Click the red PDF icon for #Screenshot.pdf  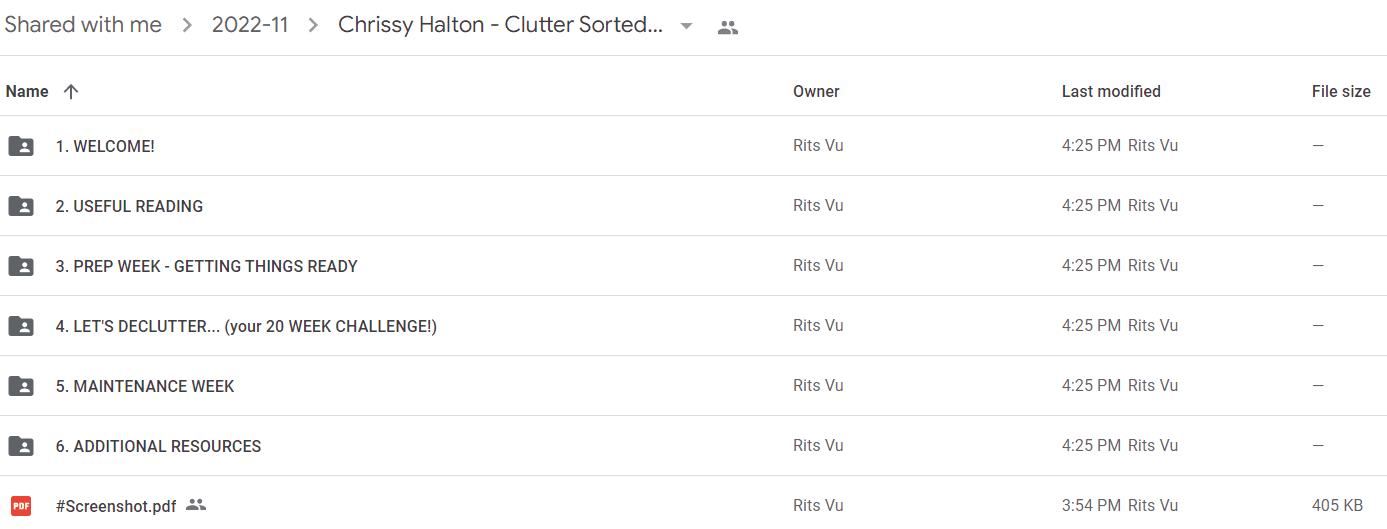pyautogui.click(x=21, y=506)
